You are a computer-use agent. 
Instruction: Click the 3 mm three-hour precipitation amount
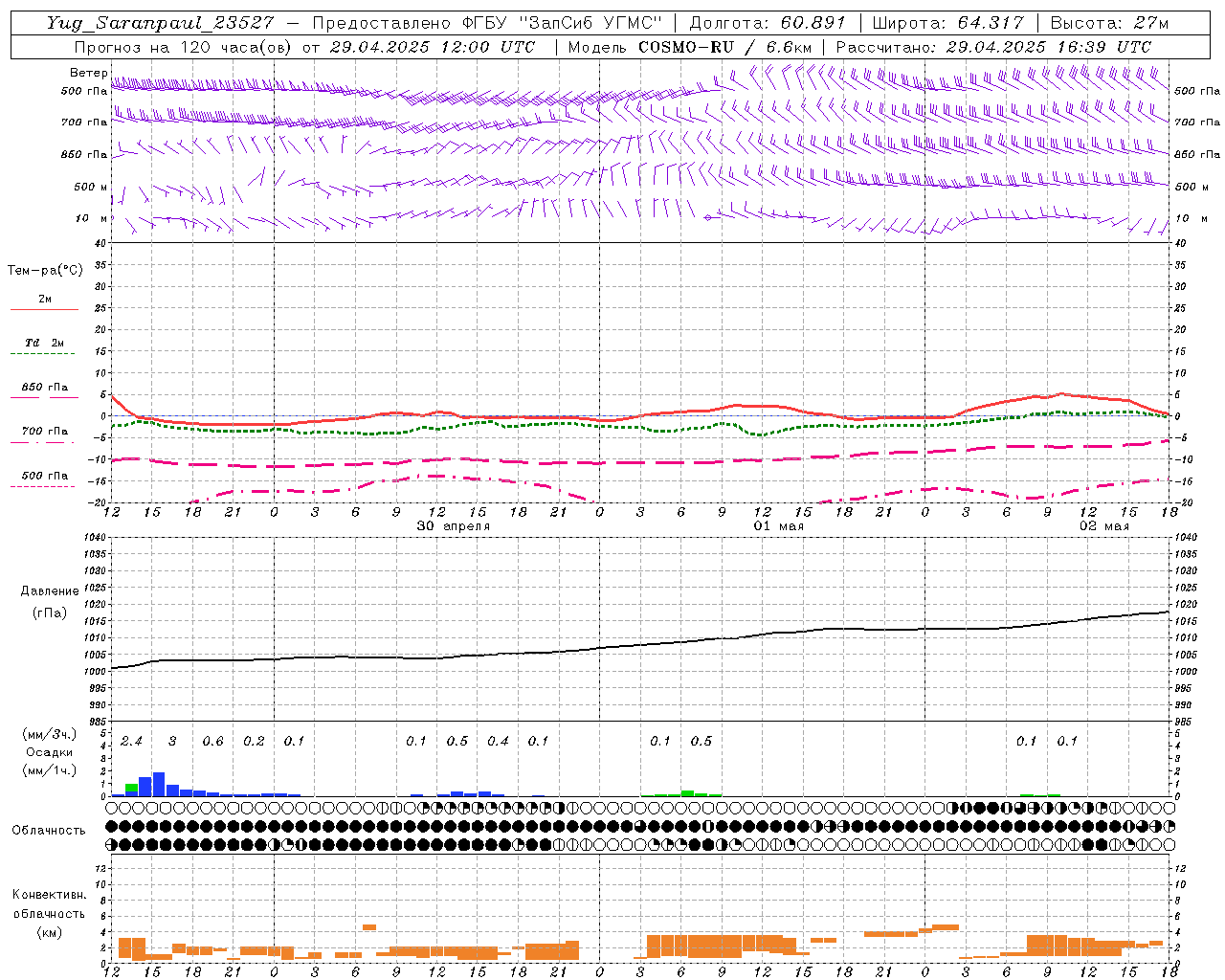172,742
